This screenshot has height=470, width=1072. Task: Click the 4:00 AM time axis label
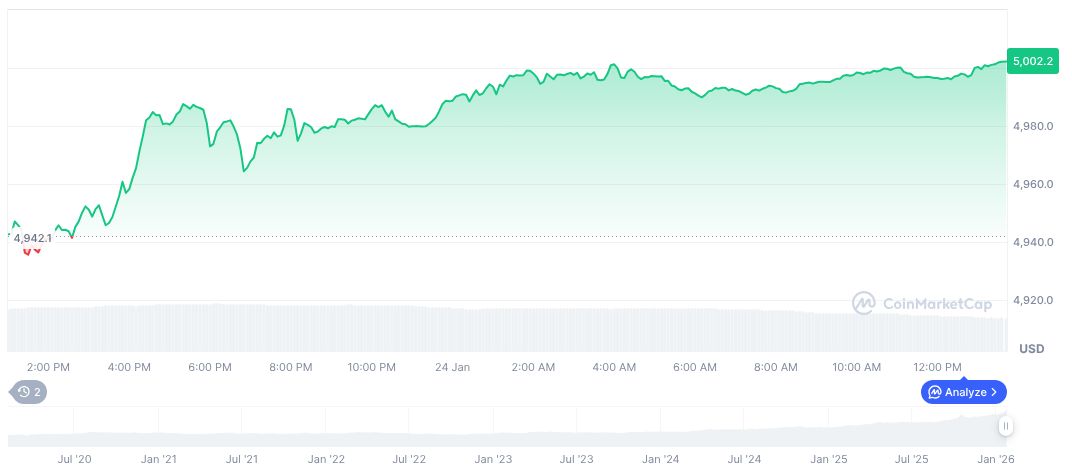tap(614, 367)
